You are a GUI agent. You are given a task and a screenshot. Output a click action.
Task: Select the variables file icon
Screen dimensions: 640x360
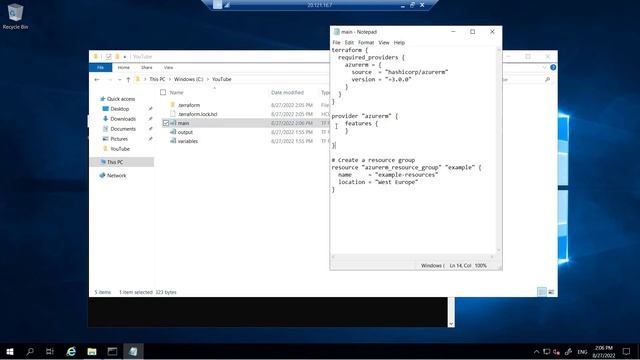tap(173, 141)
